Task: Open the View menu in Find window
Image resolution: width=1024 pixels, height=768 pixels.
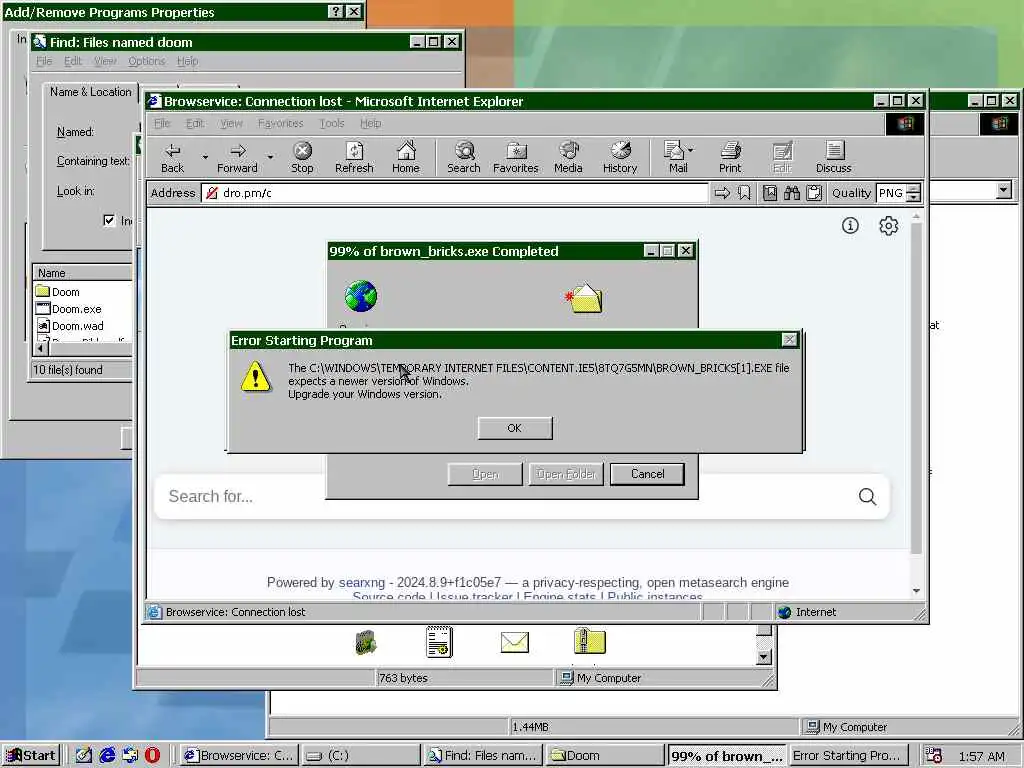Action: tap(104, 61)
